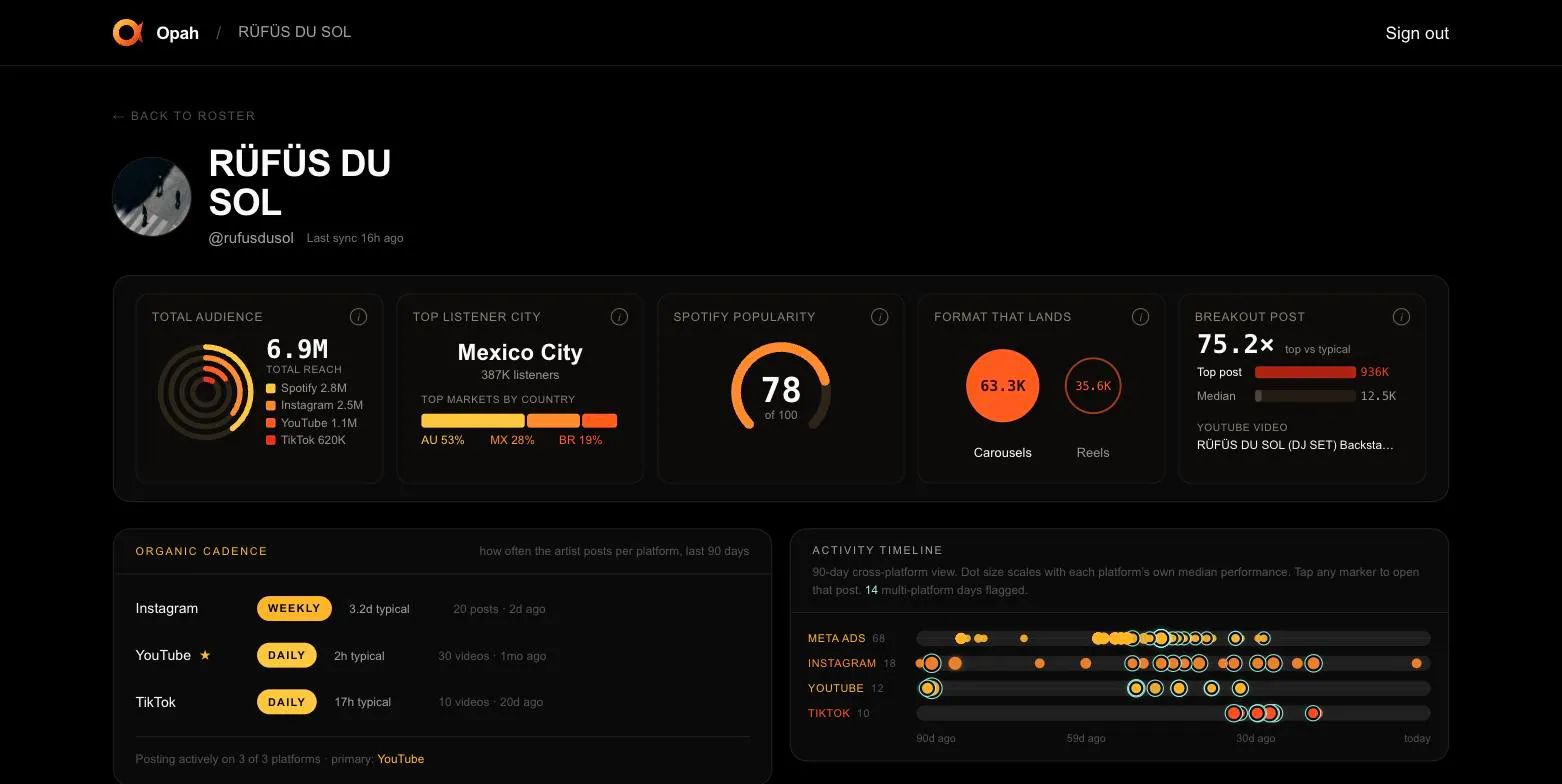1562x784 pixels.
Task: Click the Mexico City heading
Action: (x=520, y=352)
